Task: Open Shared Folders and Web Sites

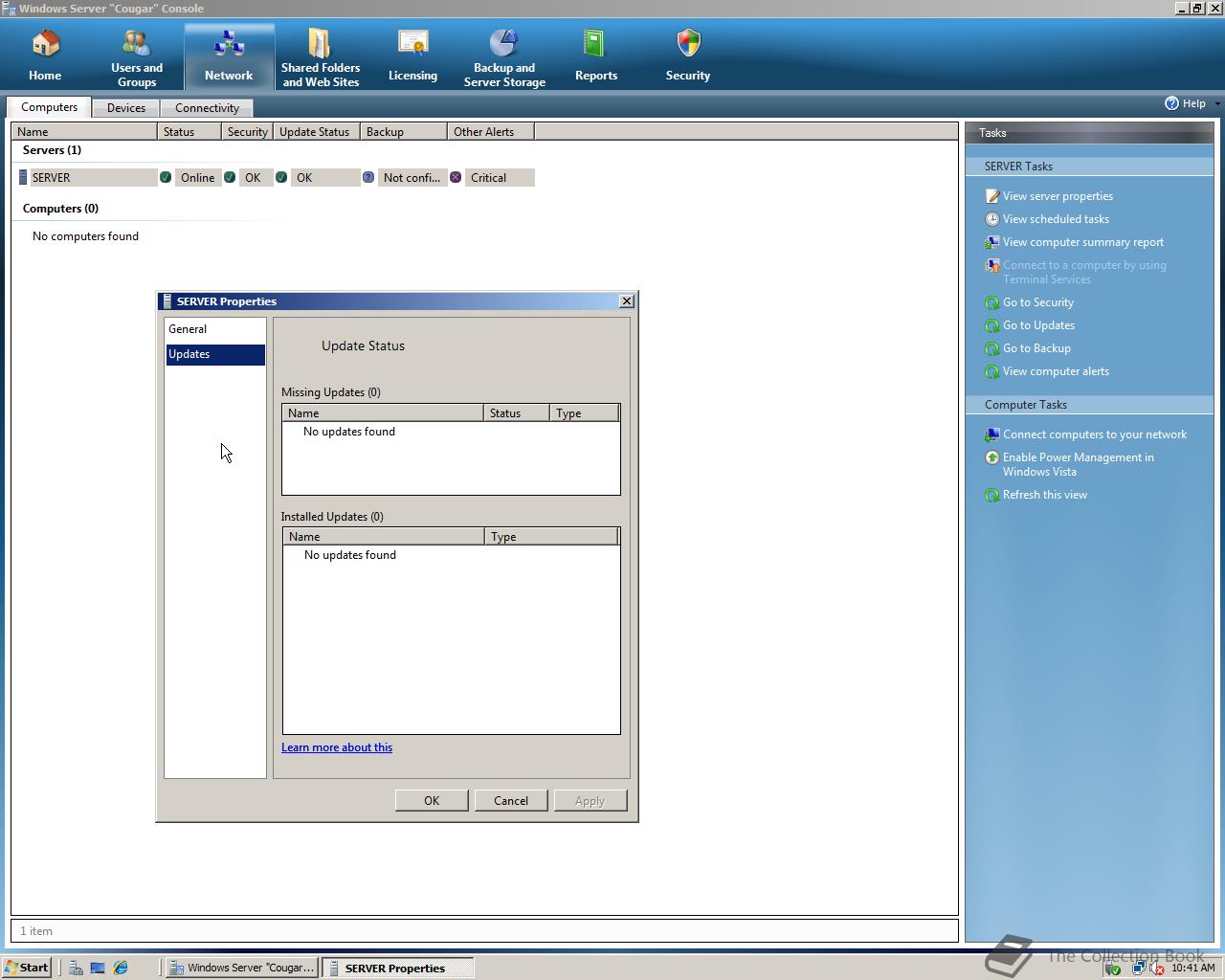Action: [x=321, y=57]
